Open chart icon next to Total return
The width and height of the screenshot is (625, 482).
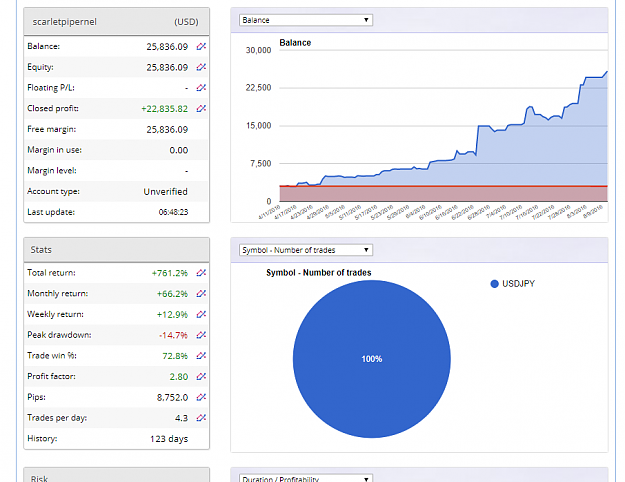click(201, 273)
